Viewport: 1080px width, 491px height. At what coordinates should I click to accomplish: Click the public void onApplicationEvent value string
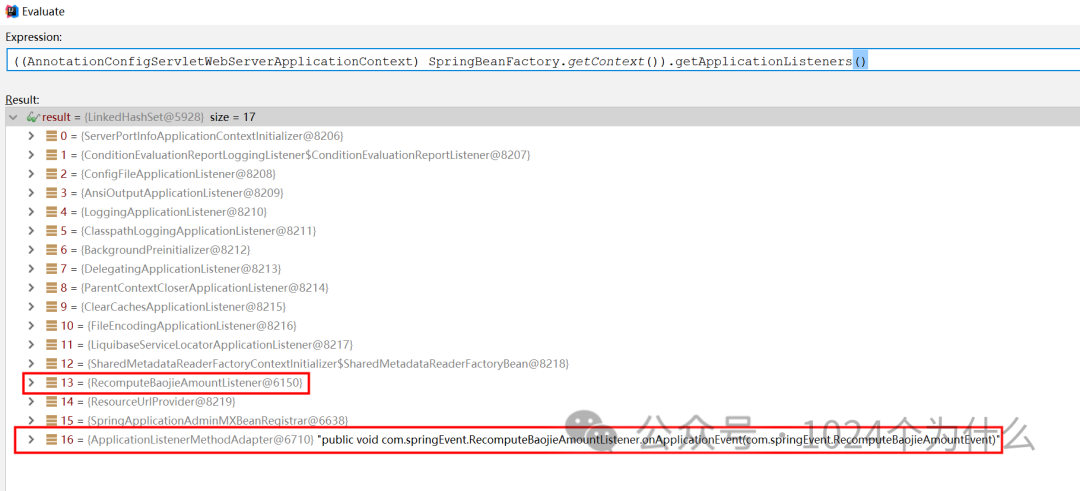tap(659, 439)
